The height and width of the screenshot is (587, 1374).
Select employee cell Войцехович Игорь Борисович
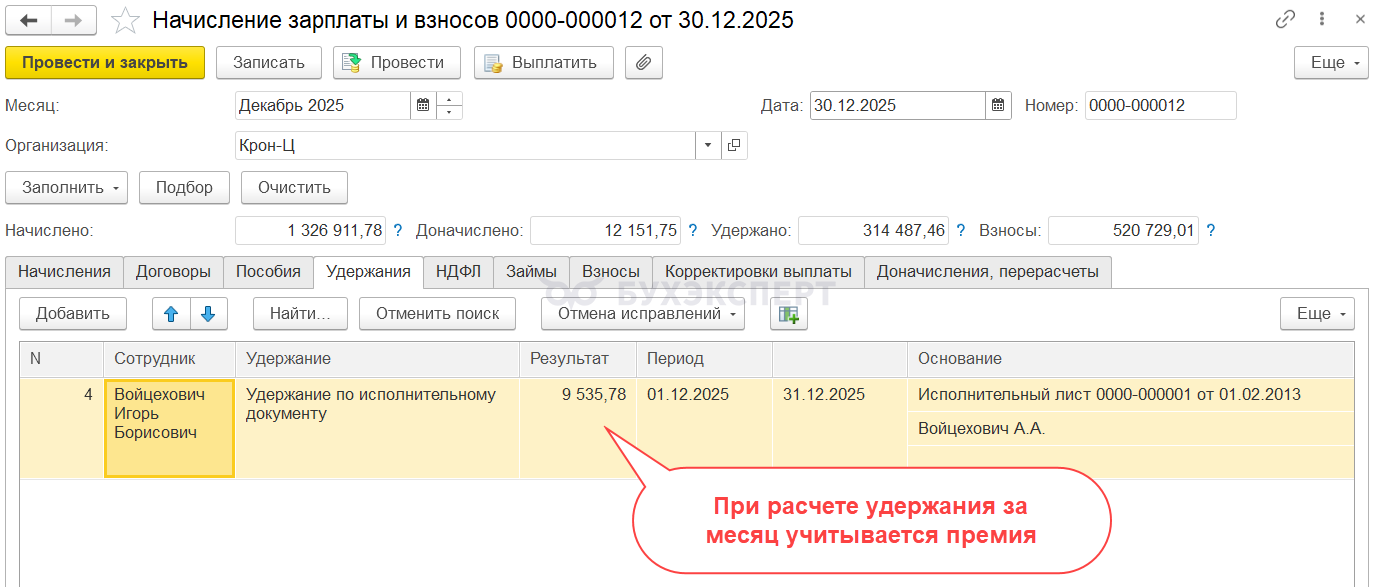[169, 428]
